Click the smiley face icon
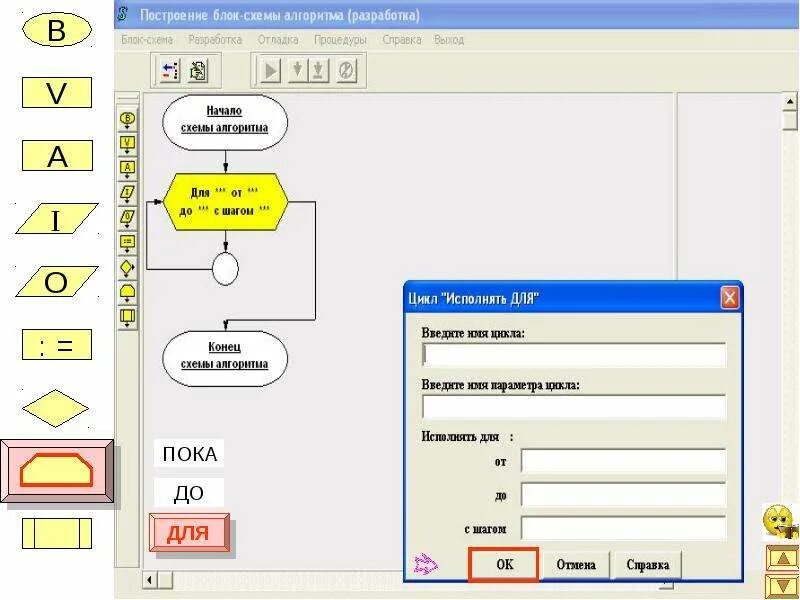Screen dimensions: 800x600 (779, 521)
